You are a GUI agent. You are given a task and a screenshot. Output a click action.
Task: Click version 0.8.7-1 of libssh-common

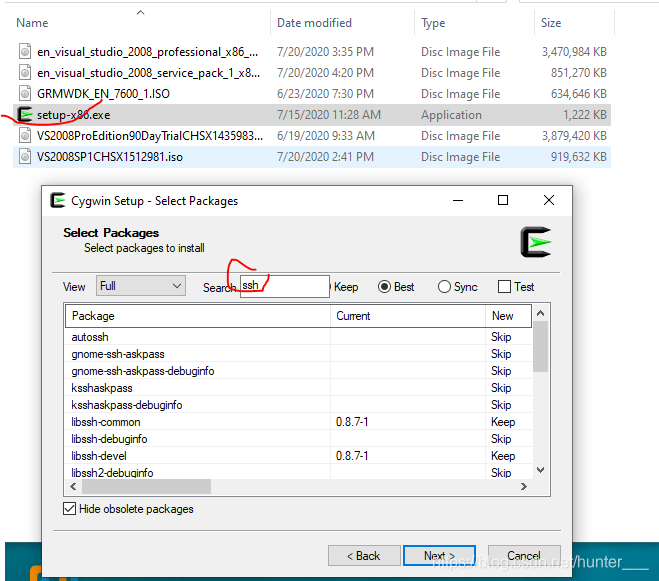tap(352, 422)
